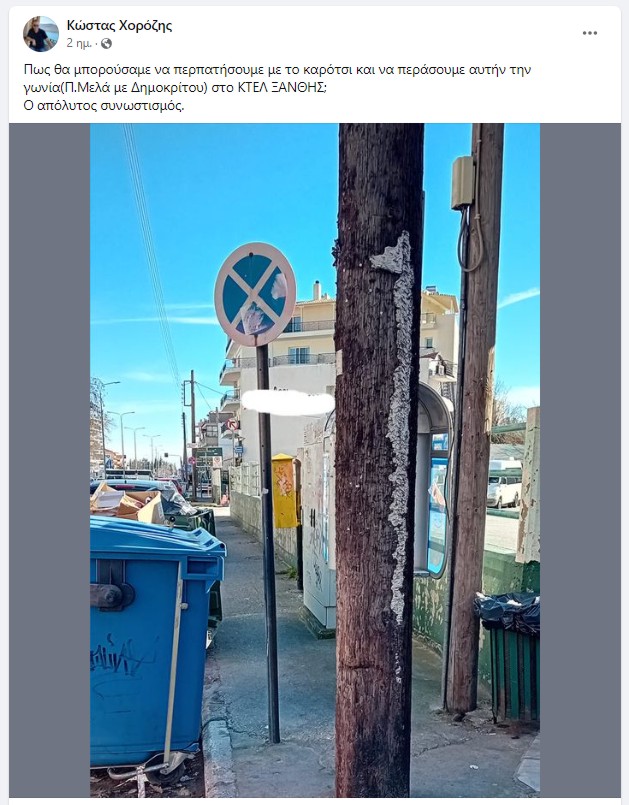Open the street photo in the post
Viewport: 629px width, 805px height.
coord(315,459)
